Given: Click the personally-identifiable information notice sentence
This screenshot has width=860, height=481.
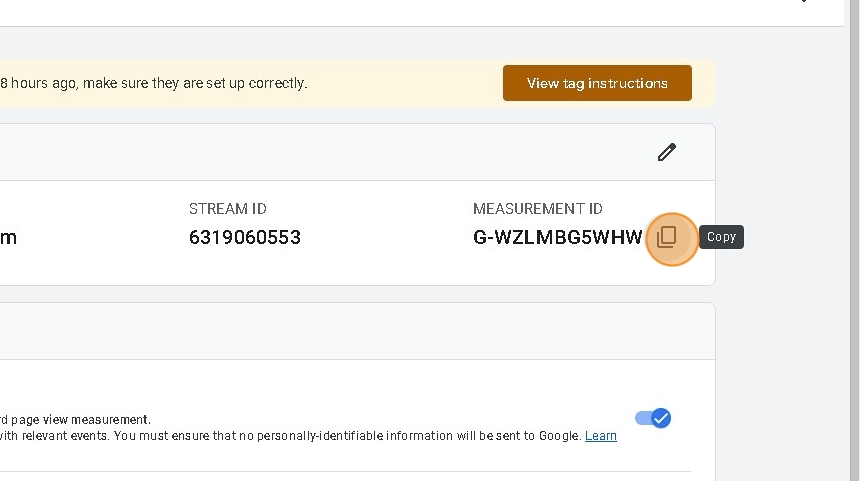Looking at the screenshot, I should 290,436.
